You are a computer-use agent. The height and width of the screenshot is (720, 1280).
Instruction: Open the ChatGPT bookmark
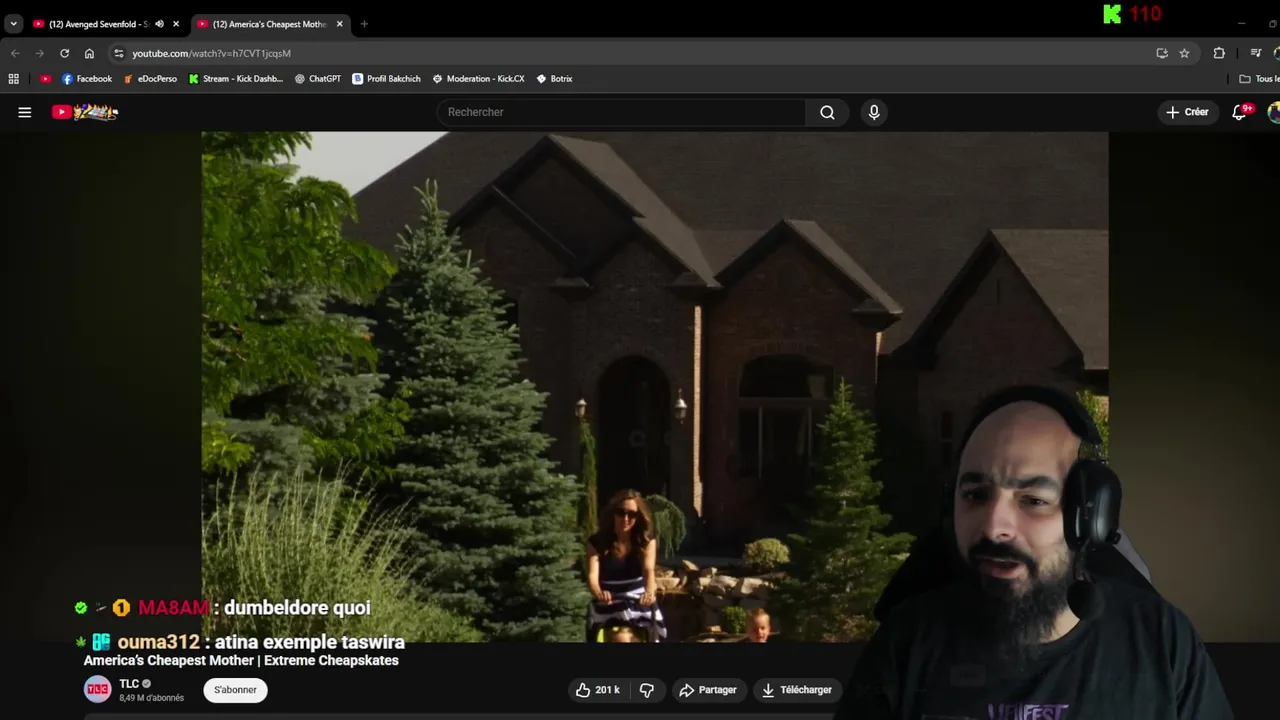pyautogui.click(x=318, y=79)
